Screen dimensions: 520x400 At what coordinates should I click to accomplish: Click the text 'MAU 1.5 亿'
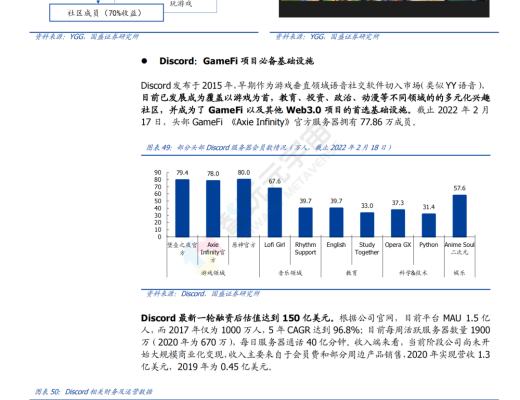pyautogui.click(x=466, y=318)
